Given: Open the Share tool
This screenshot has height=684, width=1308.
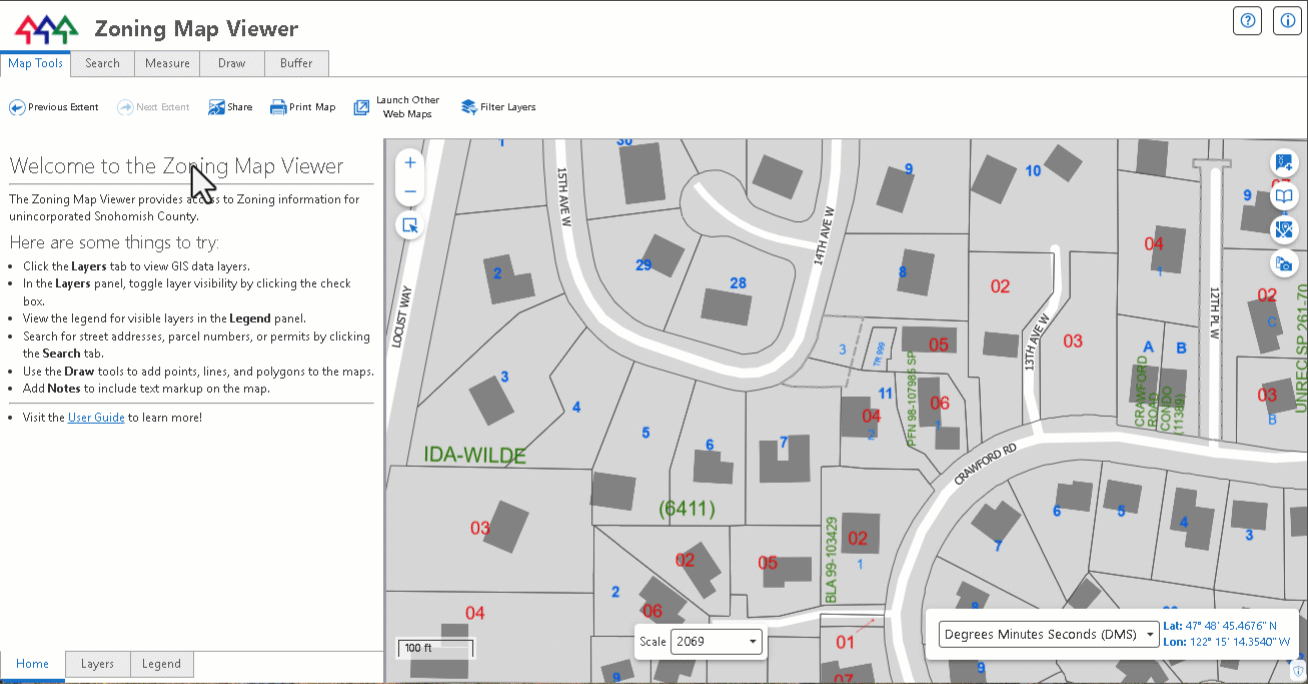Looking at the screenshot, I should (x=230, y=107).
